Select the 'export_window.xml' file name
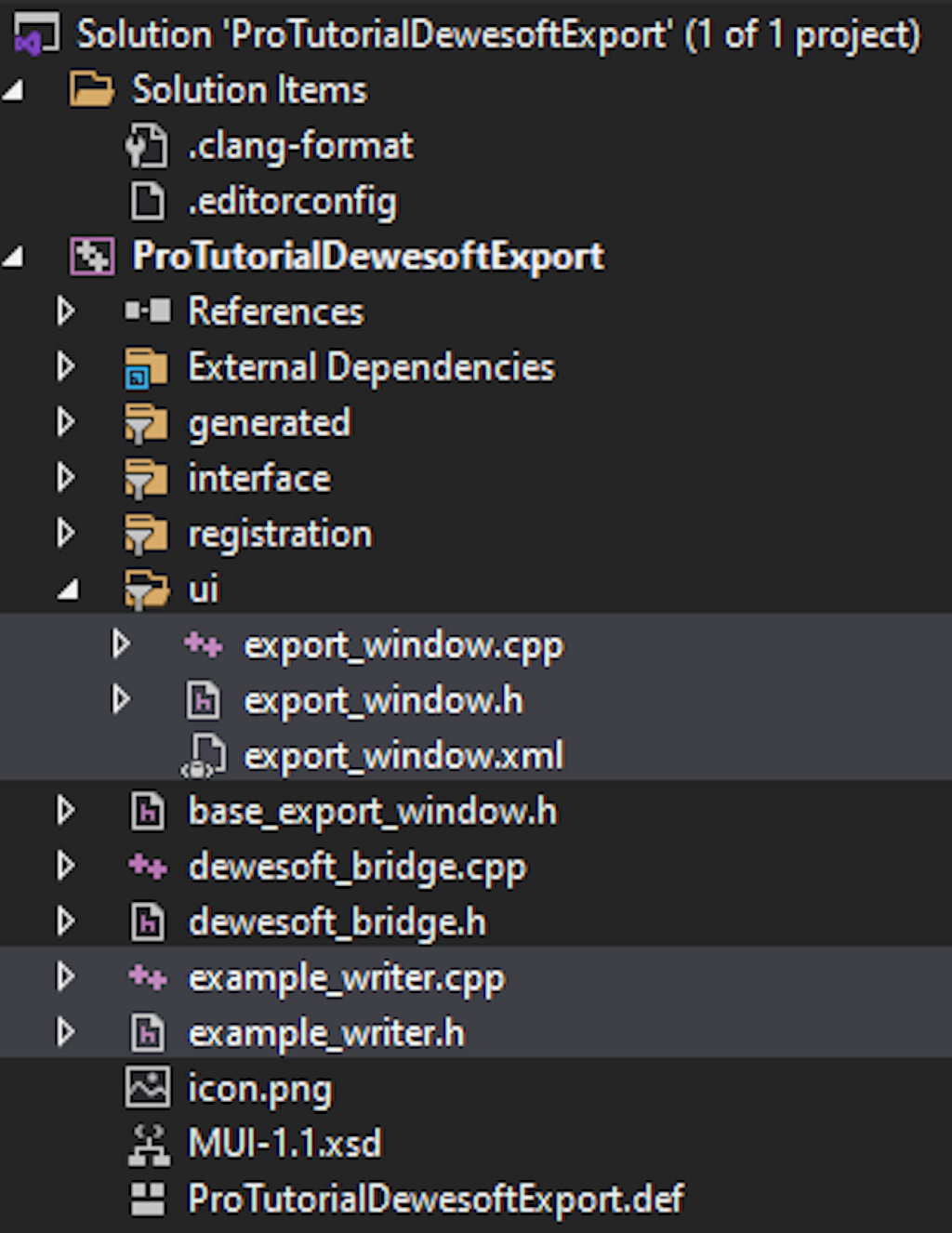 coord(403,756)
